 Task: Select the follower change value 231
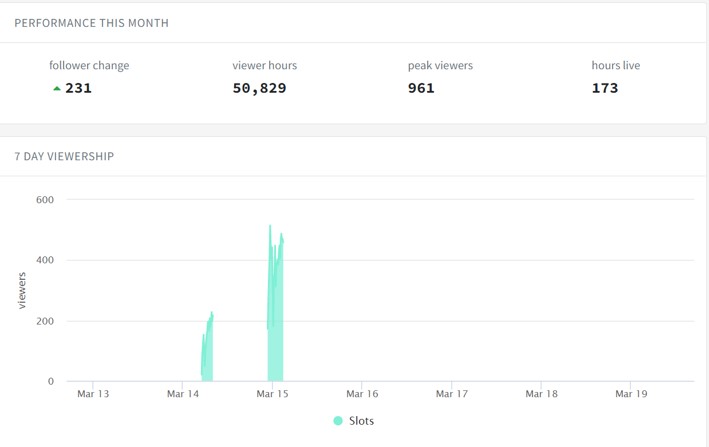[x=78, y=88]
